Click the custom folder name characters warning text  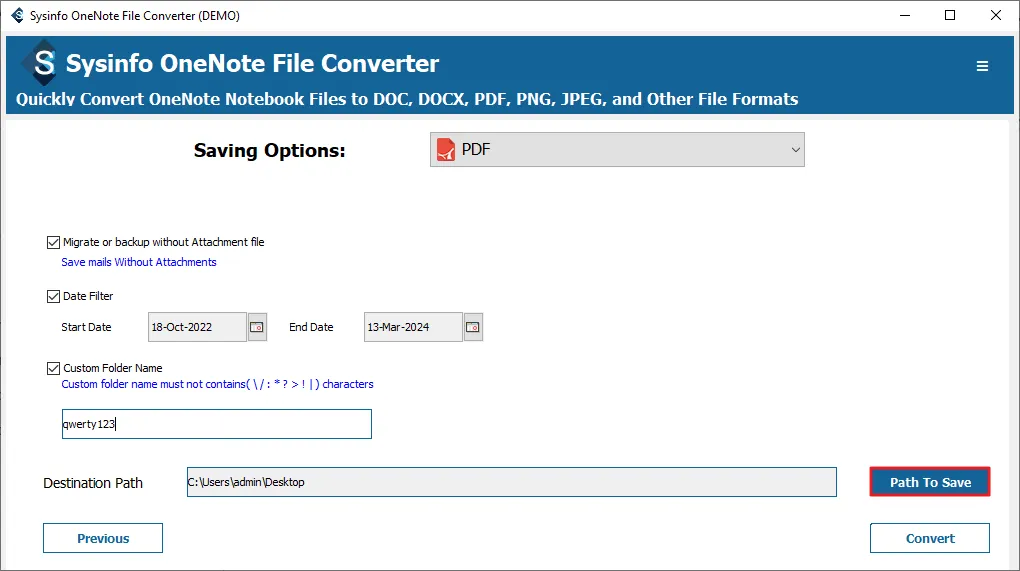click(217, 384)
